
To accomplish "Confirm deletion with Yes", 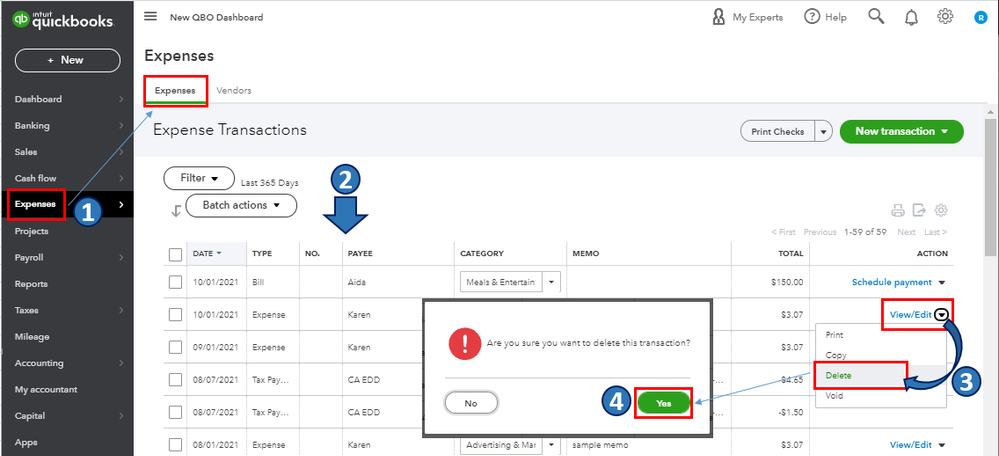I will [x=663, y=403].
